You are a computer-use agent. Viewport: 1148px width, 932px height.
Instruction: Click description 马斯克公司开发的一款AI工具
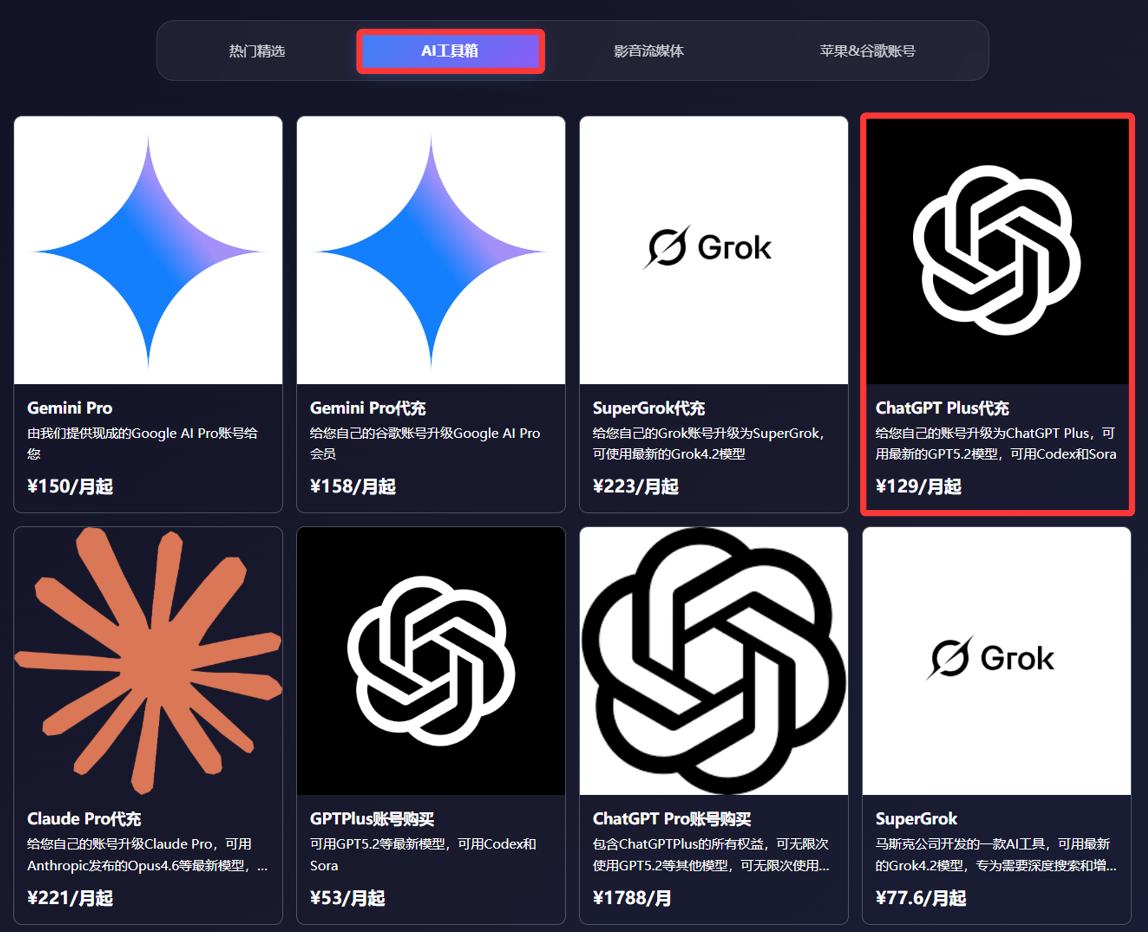click(x=996, y=855)
